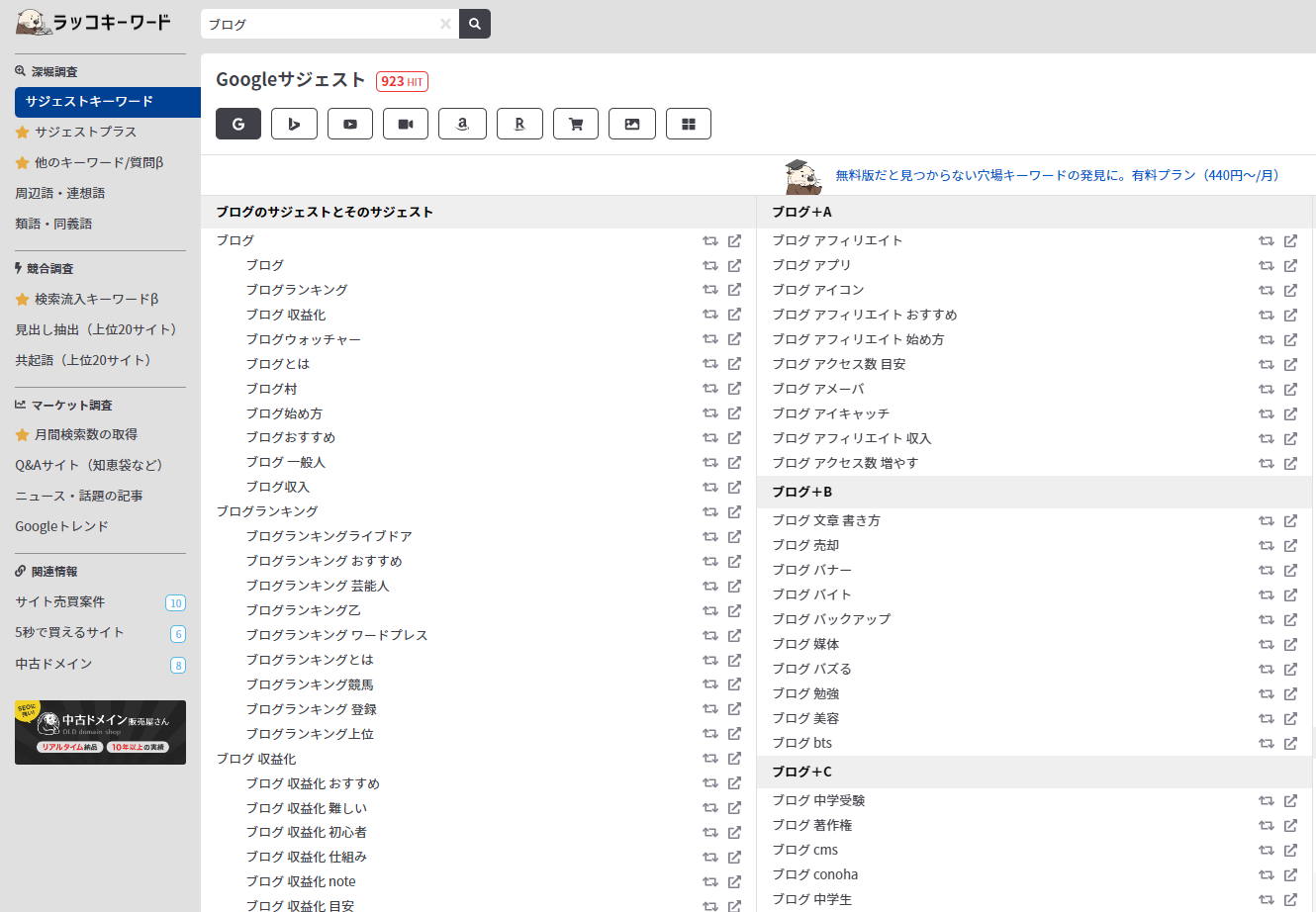Viewport: 1316px width, 912px height.
Task: Click ブログ 美容 suggestion
Action: tap(805, 718)
